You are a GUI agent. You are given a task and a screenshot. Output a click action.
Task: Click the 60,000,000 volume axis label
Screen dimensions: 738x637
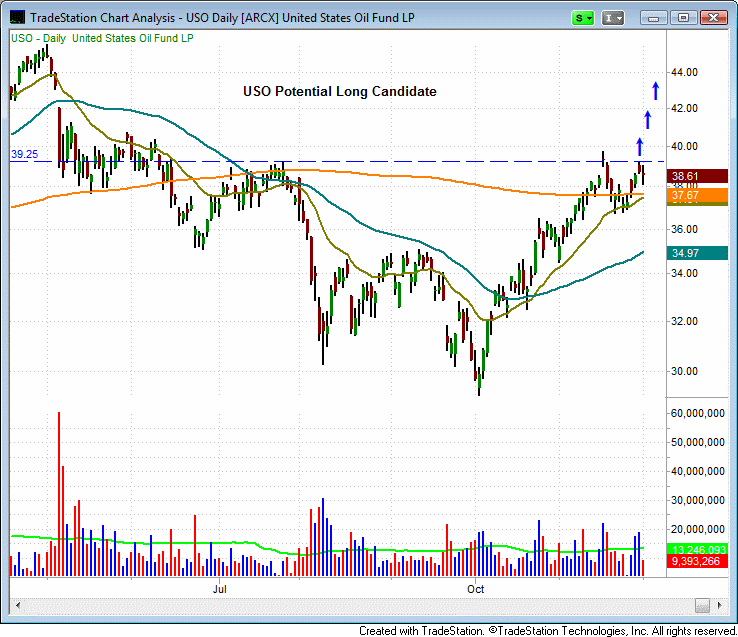point(698,413)
